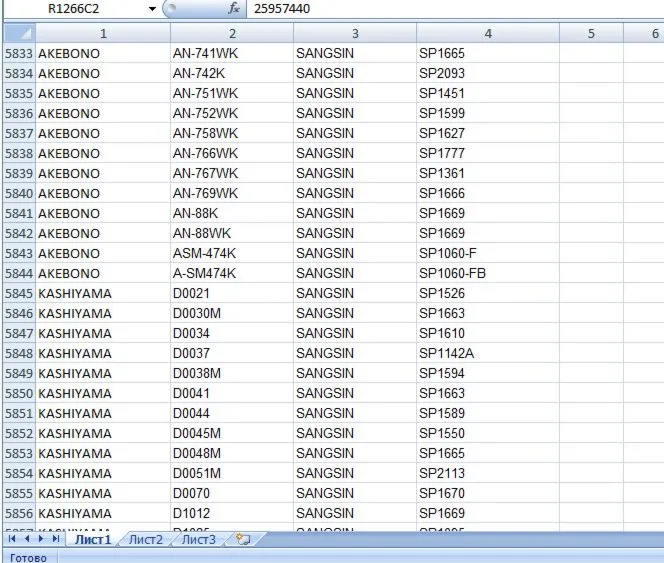This screenshot has width=664, height=563.
Task: Select cell D0030M
Action: click(x=232, y=313)
